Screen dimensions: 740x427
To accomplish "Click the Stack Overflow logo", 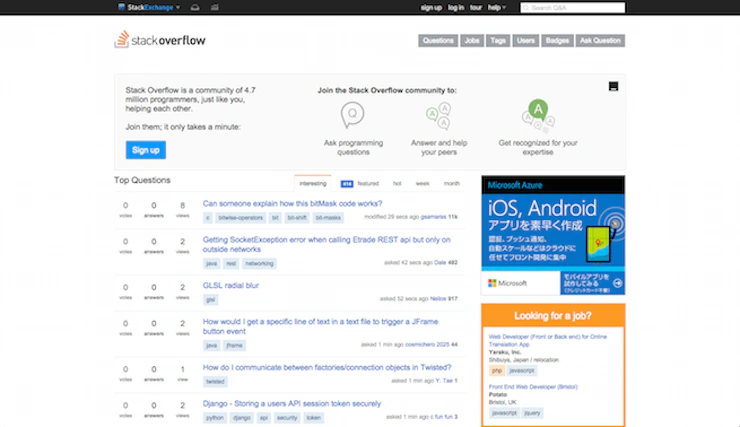I will 158,40.
